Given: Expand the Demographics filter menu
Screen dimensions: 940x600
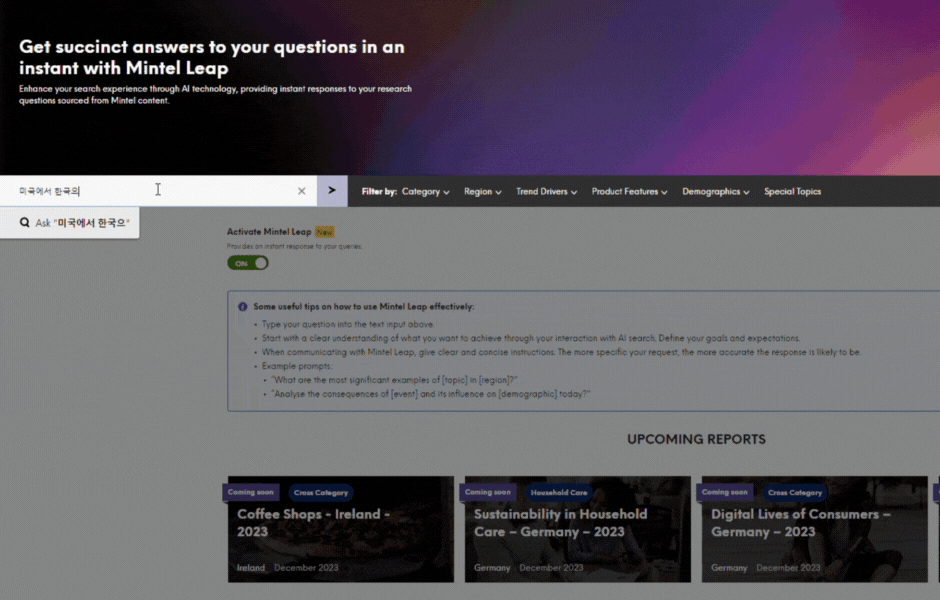Looking at the screenshot, I should pos(716,192).
